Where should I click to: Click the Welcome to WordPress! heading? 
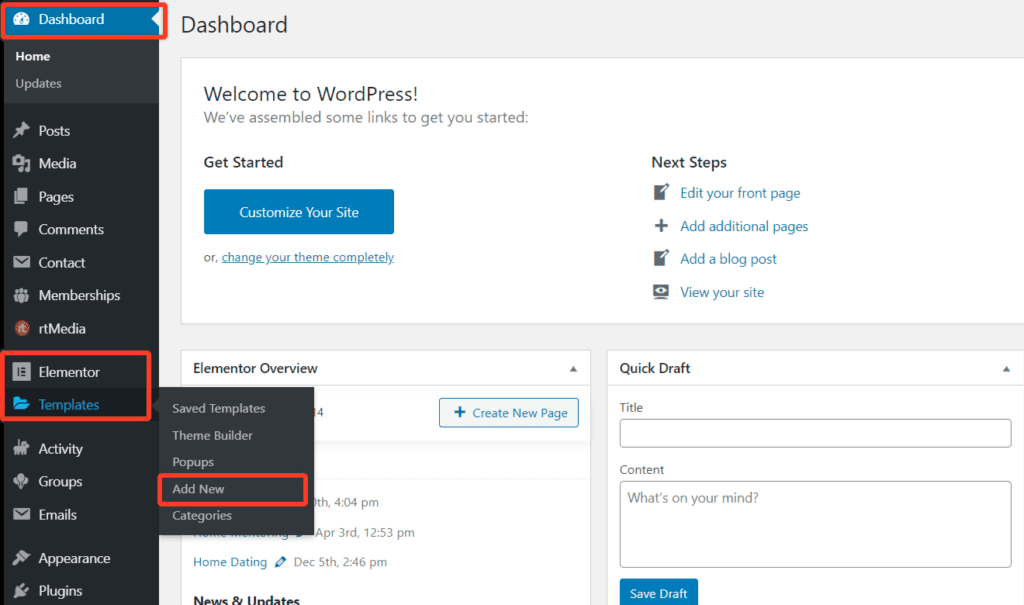coord(311,94)
